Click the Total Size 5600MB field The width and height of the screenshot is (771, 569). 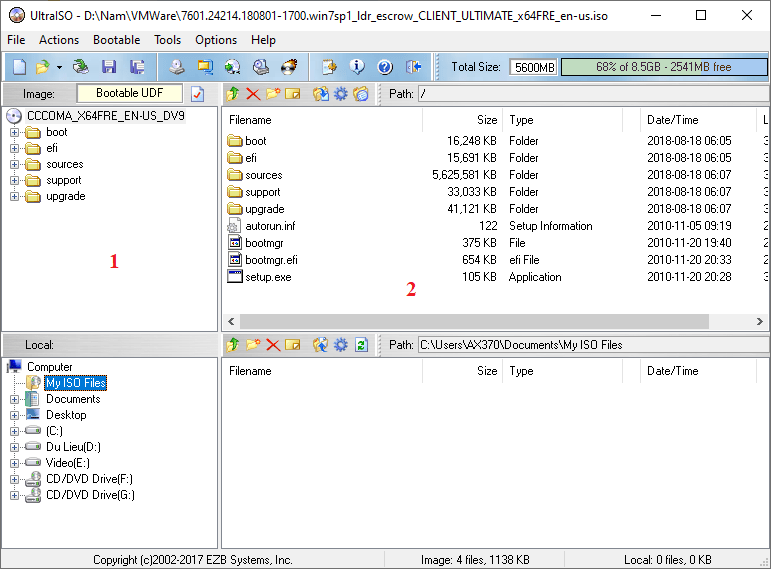[x=534, y=67]
